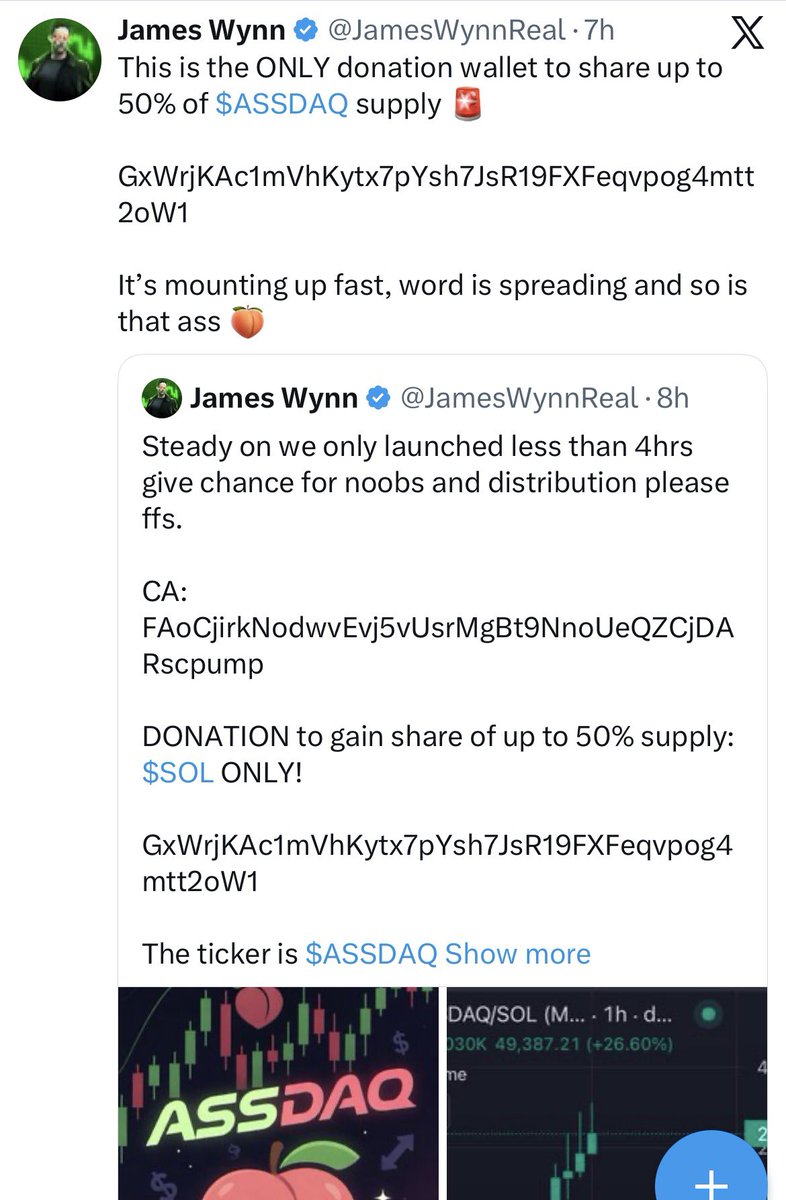The width and height of the screenshot is (786, 1200).
Task: Open the $ASSDAQ cashtag in main tweet
Action: pyautogui.click(x=281, y=105)
